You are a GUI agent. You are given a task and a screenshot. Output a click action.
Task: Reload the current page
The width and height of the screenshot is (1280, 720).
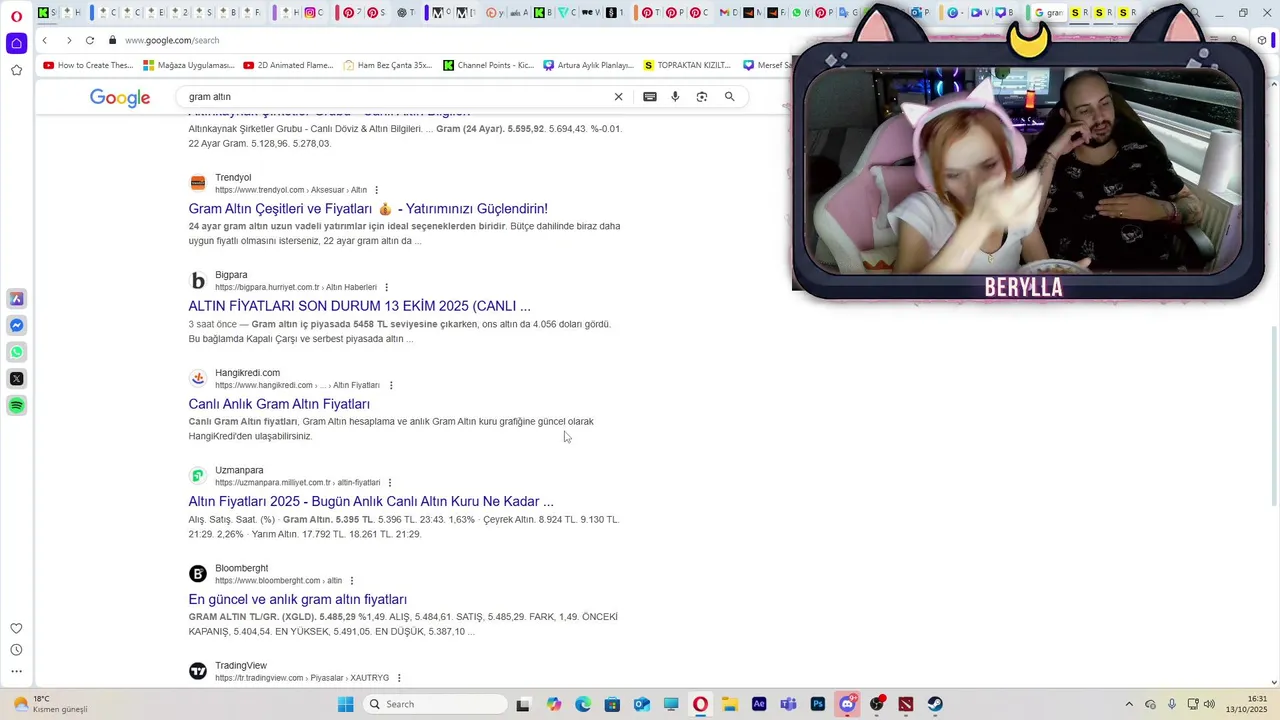(x=90, y=40)
